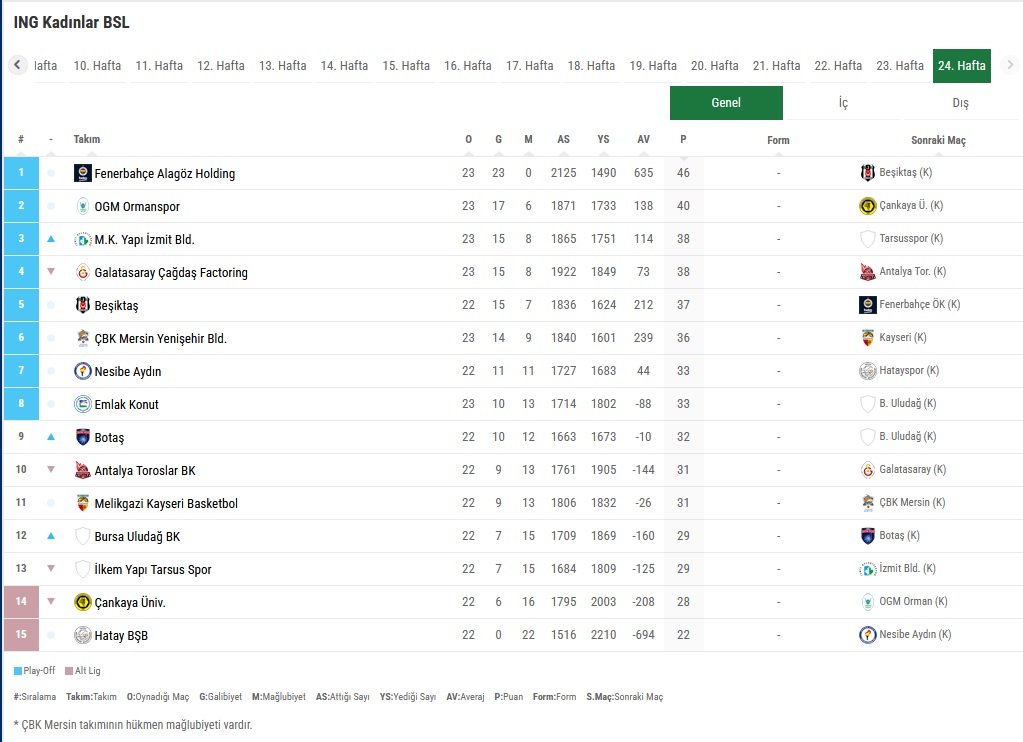1023x742 pixels.
Task: Sort by the O column header
Action: click(x=468, y=140)
